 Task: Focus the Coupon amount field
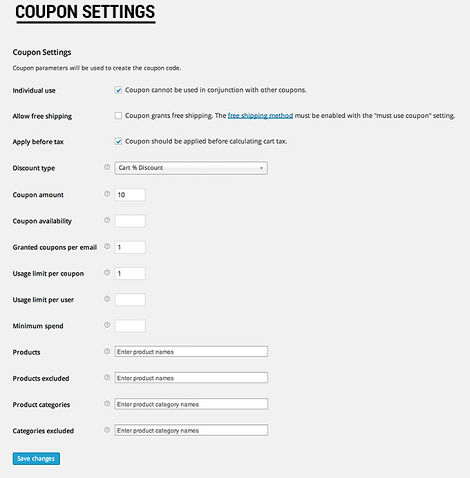[130, 195]
